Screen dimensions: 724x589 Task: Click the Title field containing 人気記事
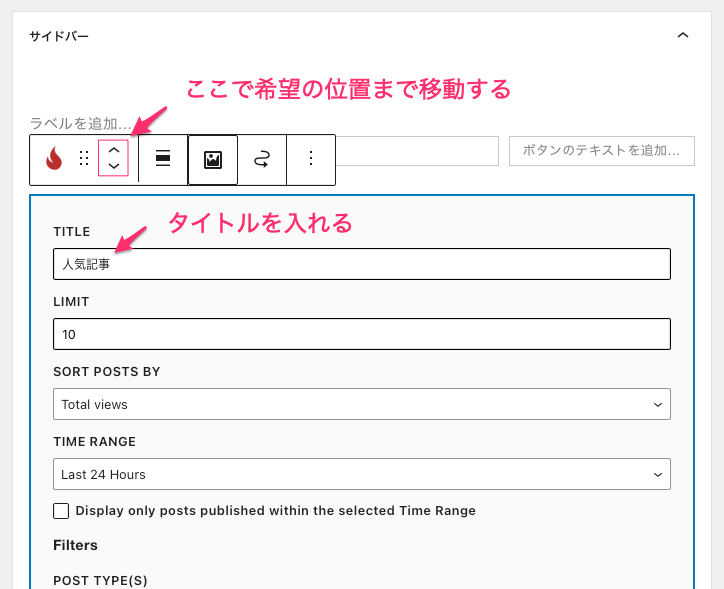(361, 264)
